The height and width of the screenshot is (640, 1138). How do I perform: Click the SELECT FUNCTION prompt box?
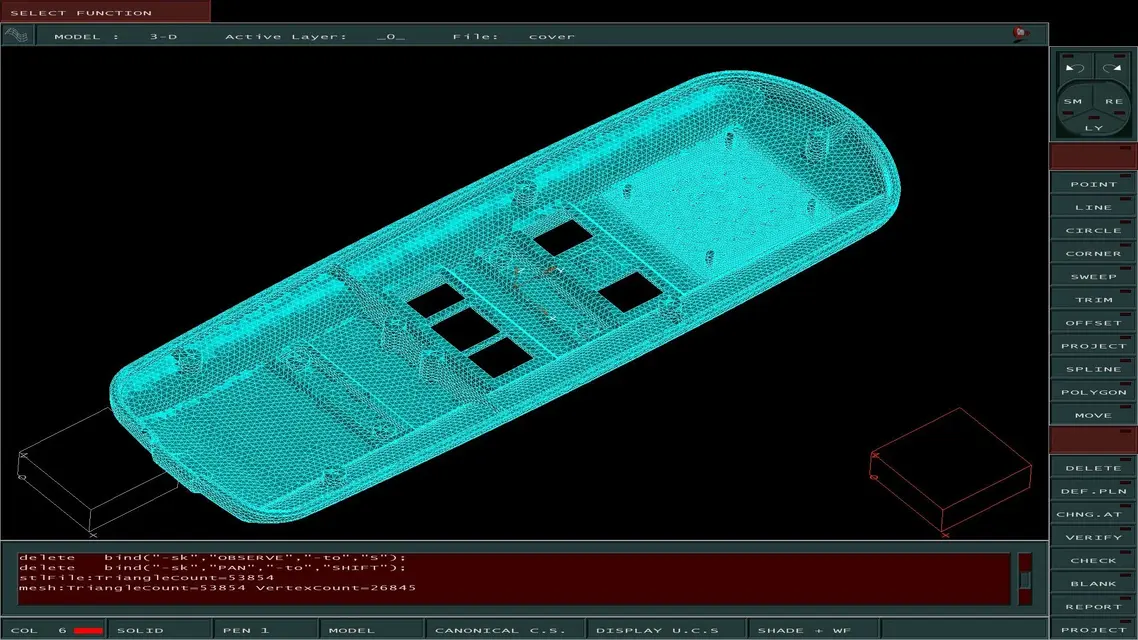tap(106, 12)
